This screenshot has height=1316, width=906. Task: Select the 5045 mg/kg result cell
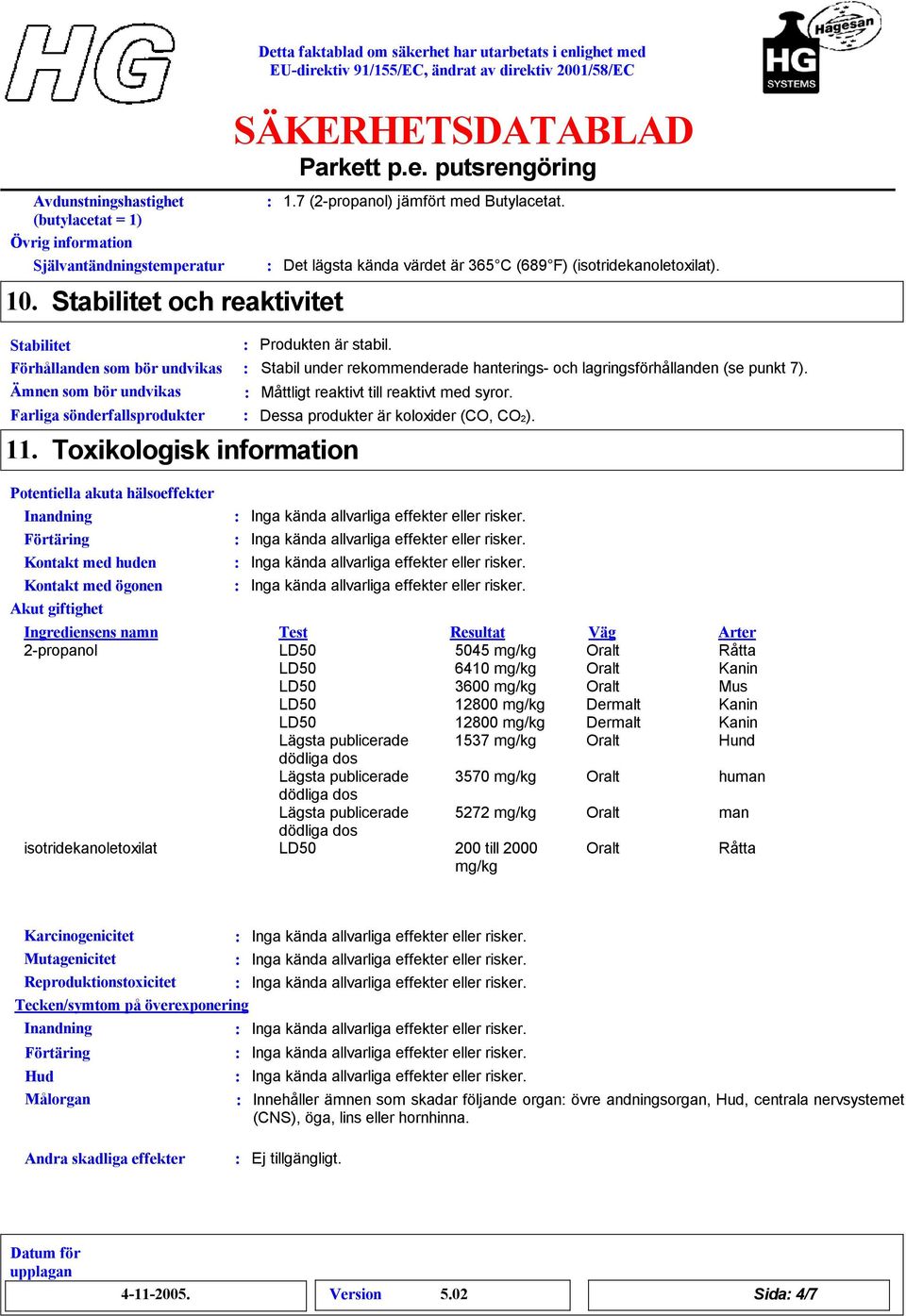pyautogui.click(x=495, y=650)
